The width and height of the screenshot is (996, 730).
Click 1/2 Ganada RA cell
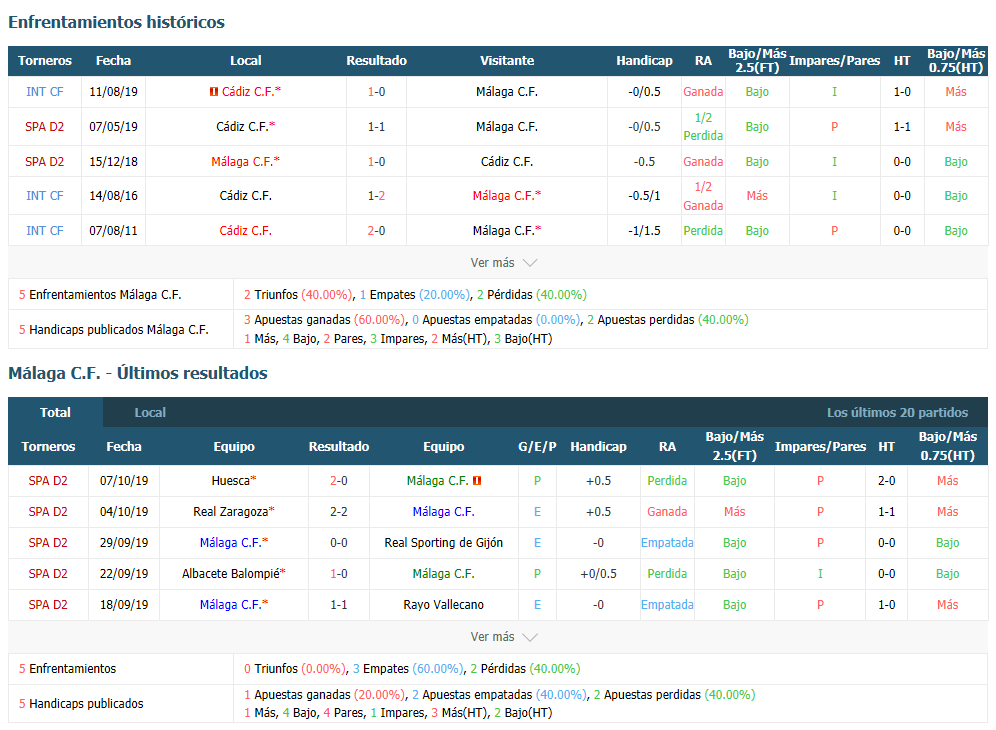click(703, 196)
